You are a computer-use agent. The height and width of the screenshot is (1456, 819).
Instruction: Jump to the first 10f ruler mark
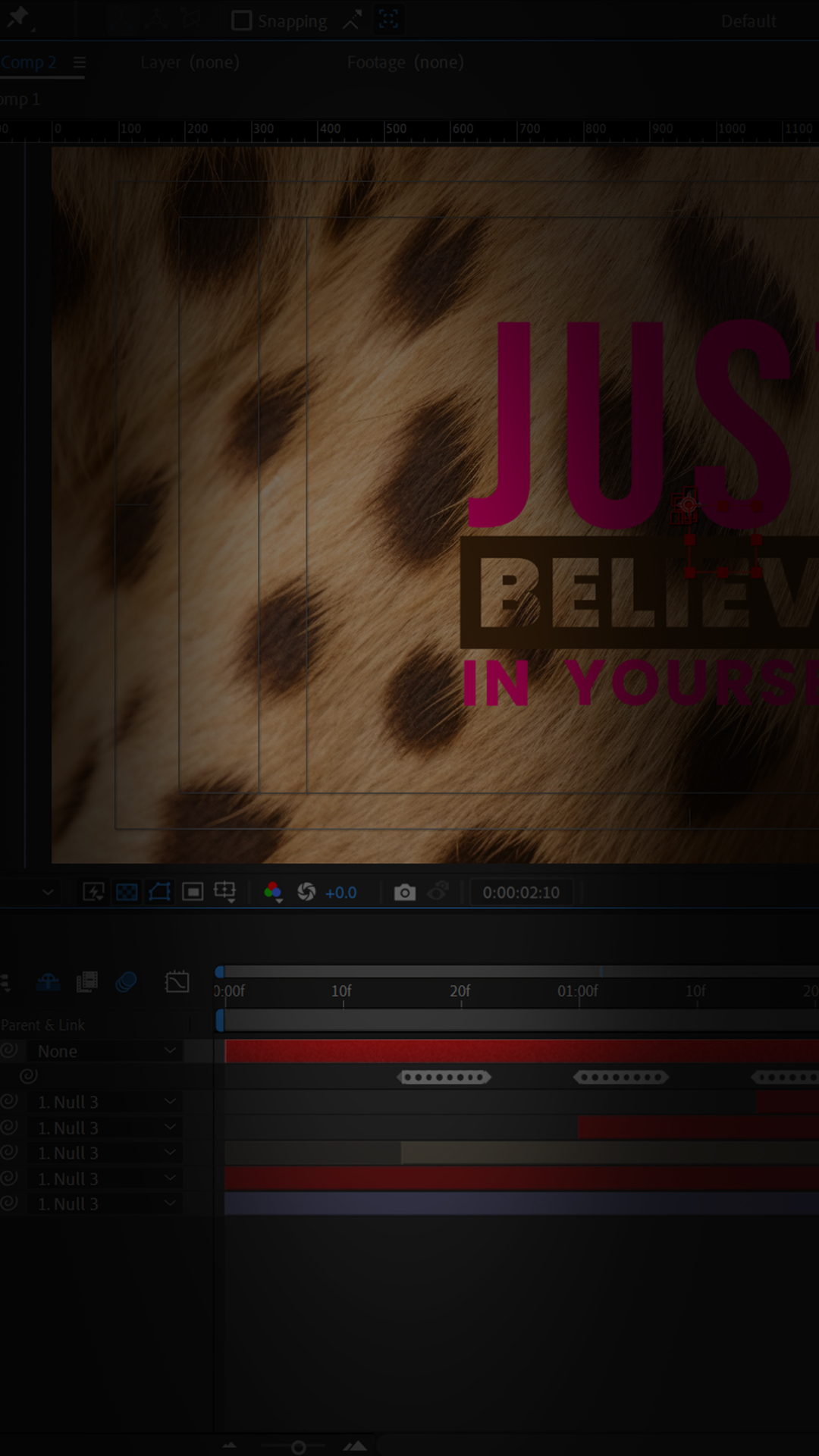point(341,991)
